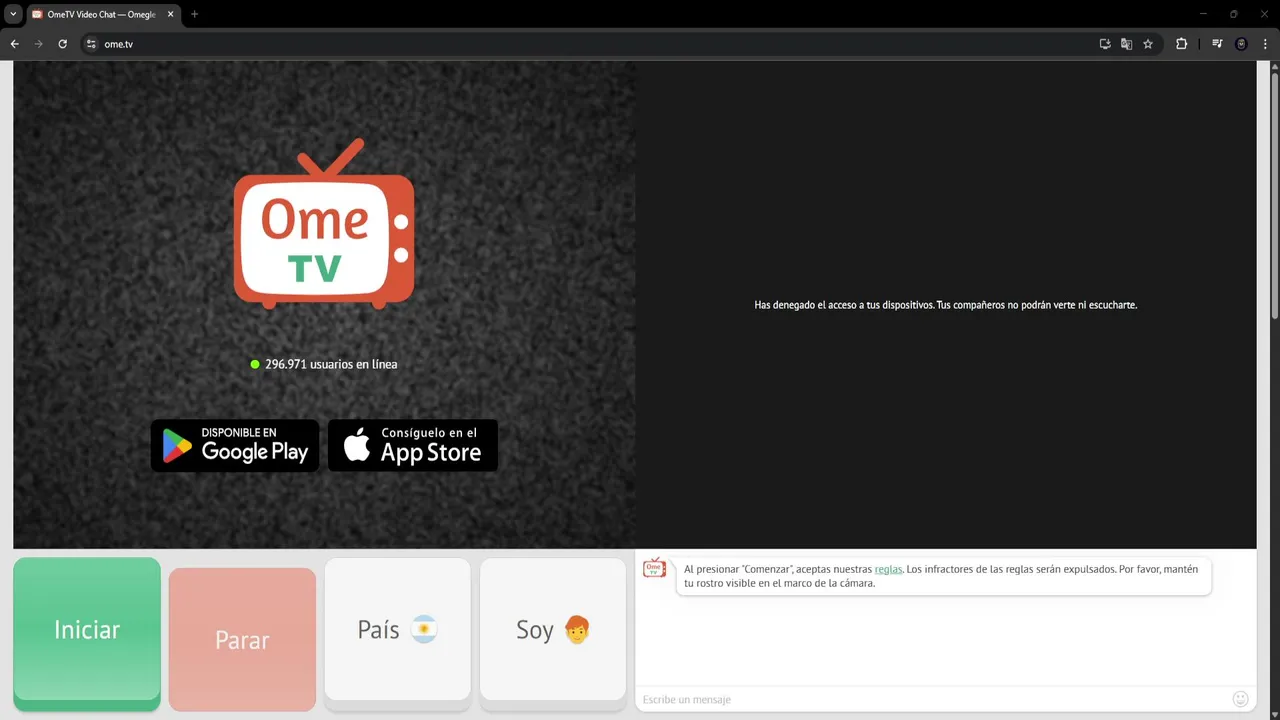Open the Extensions puzzle menu
This screenshot has width=1280, height=720.
click(x=1181, y=44)
